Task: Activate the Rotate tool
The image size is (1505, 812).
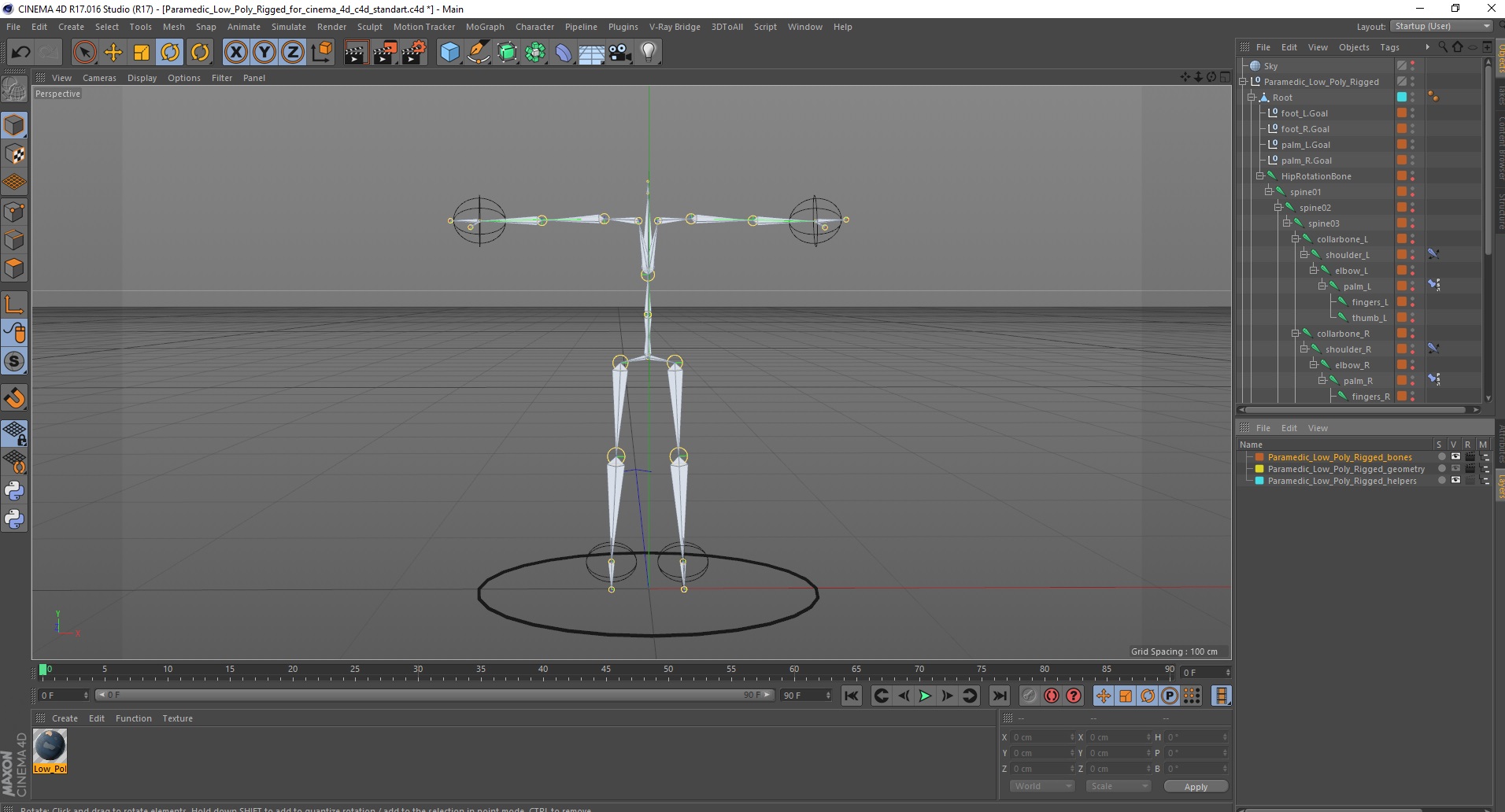Action: coord(170,53)
